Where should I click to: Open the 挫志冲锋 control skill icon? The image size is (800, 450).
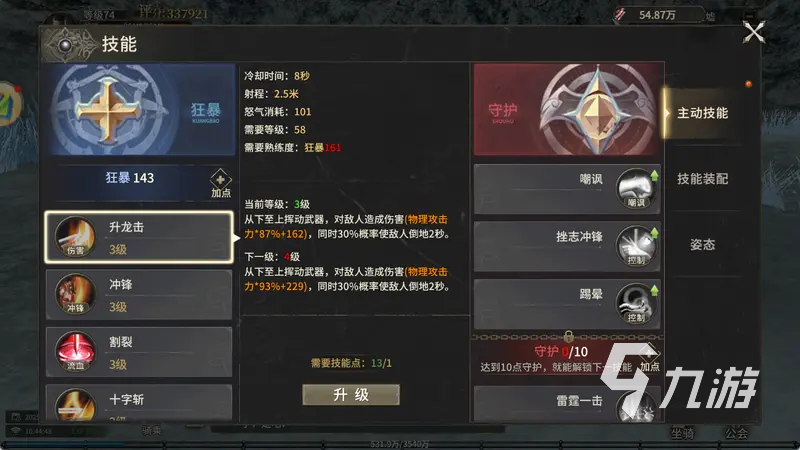pos(636,246)
